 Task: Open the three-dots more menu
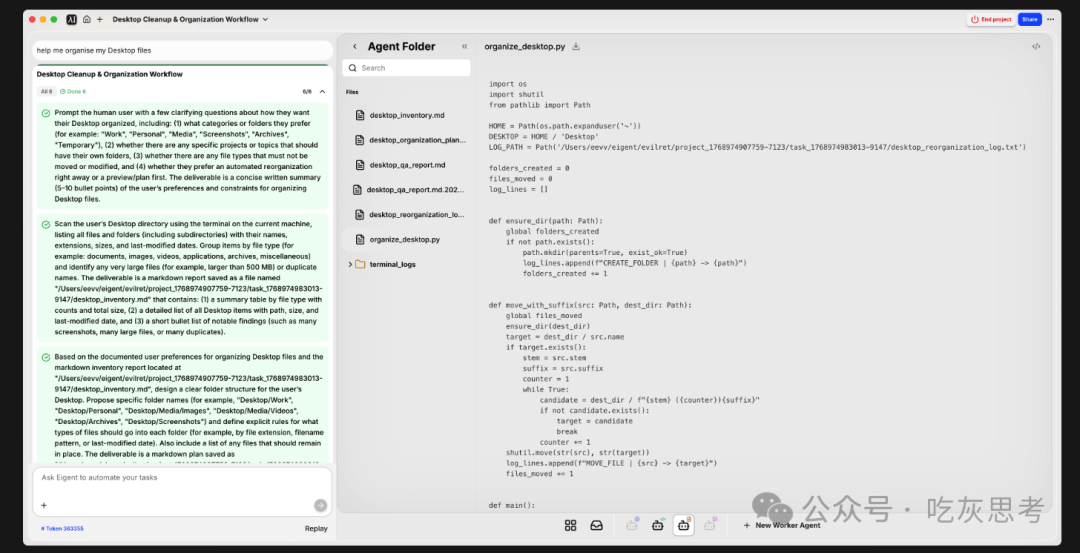[x=1050, y=19]
